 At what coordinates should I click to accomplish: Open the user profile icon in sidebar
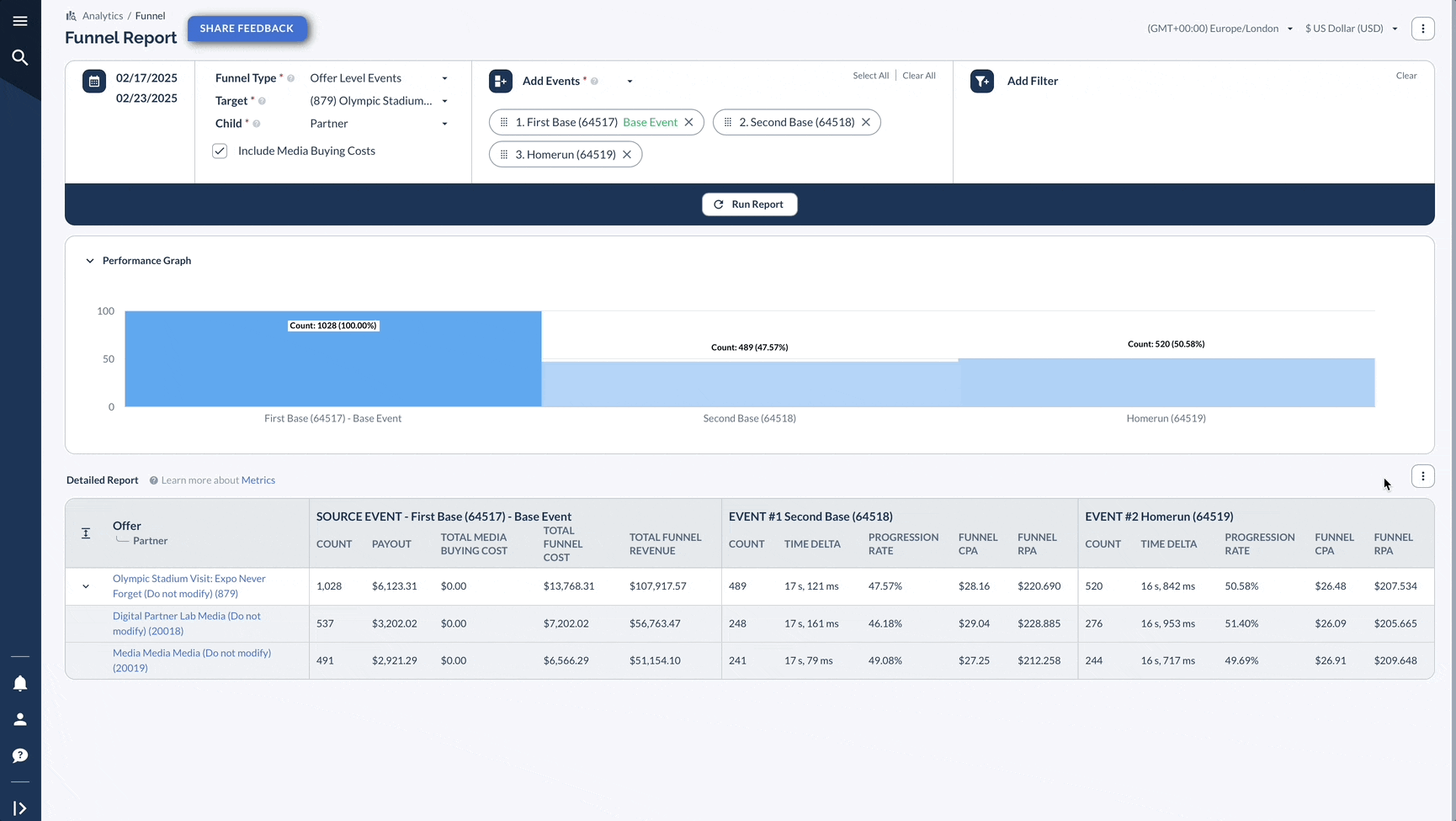point(20,719)
